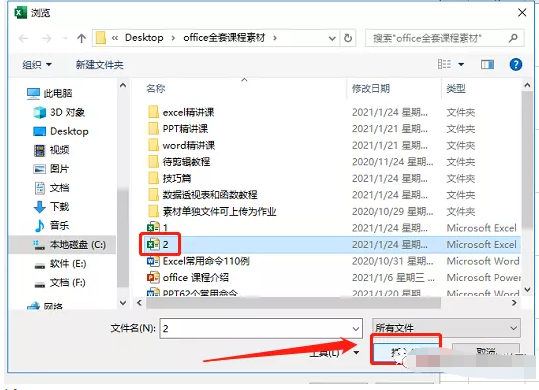Select the 技巧篇 folder
This screenshot has height=390, width=539.
(170, 178)
